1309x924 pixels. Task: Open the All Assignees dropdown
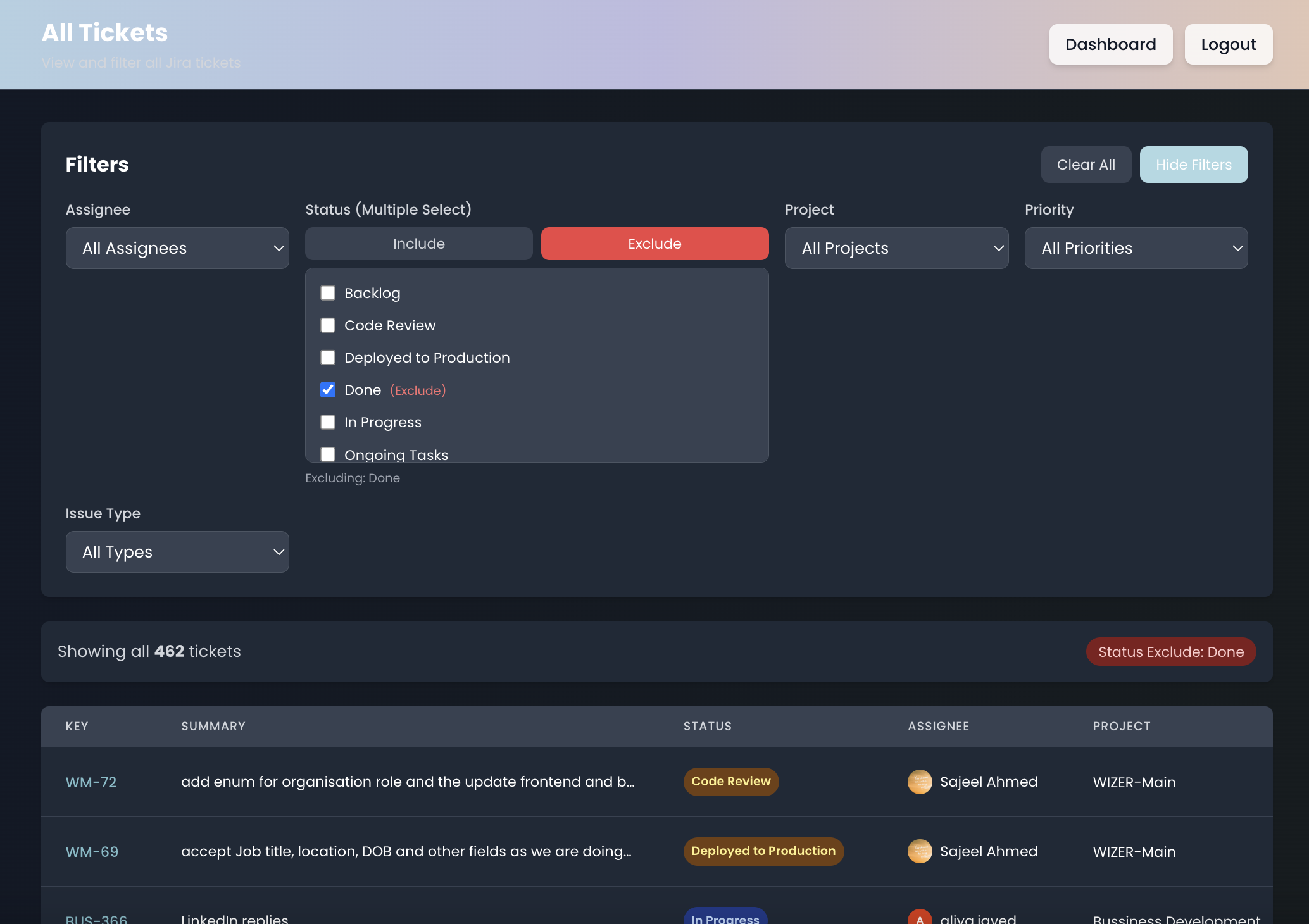coord(177,248)
